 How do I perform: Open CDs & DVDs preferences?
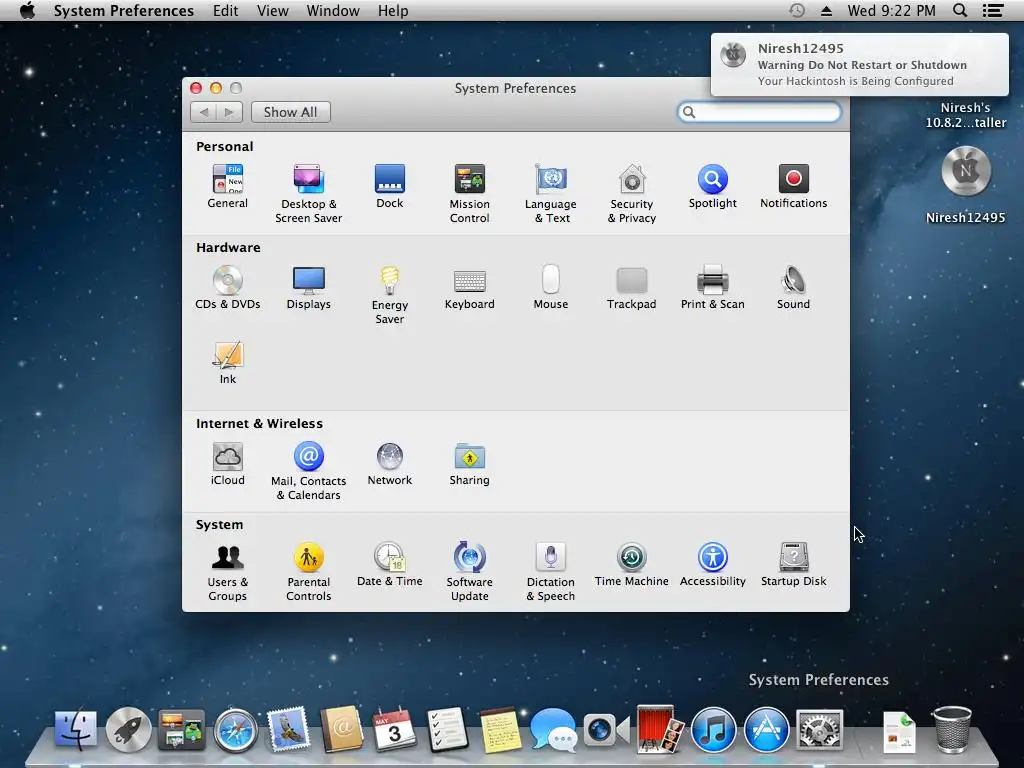(227, 288)
